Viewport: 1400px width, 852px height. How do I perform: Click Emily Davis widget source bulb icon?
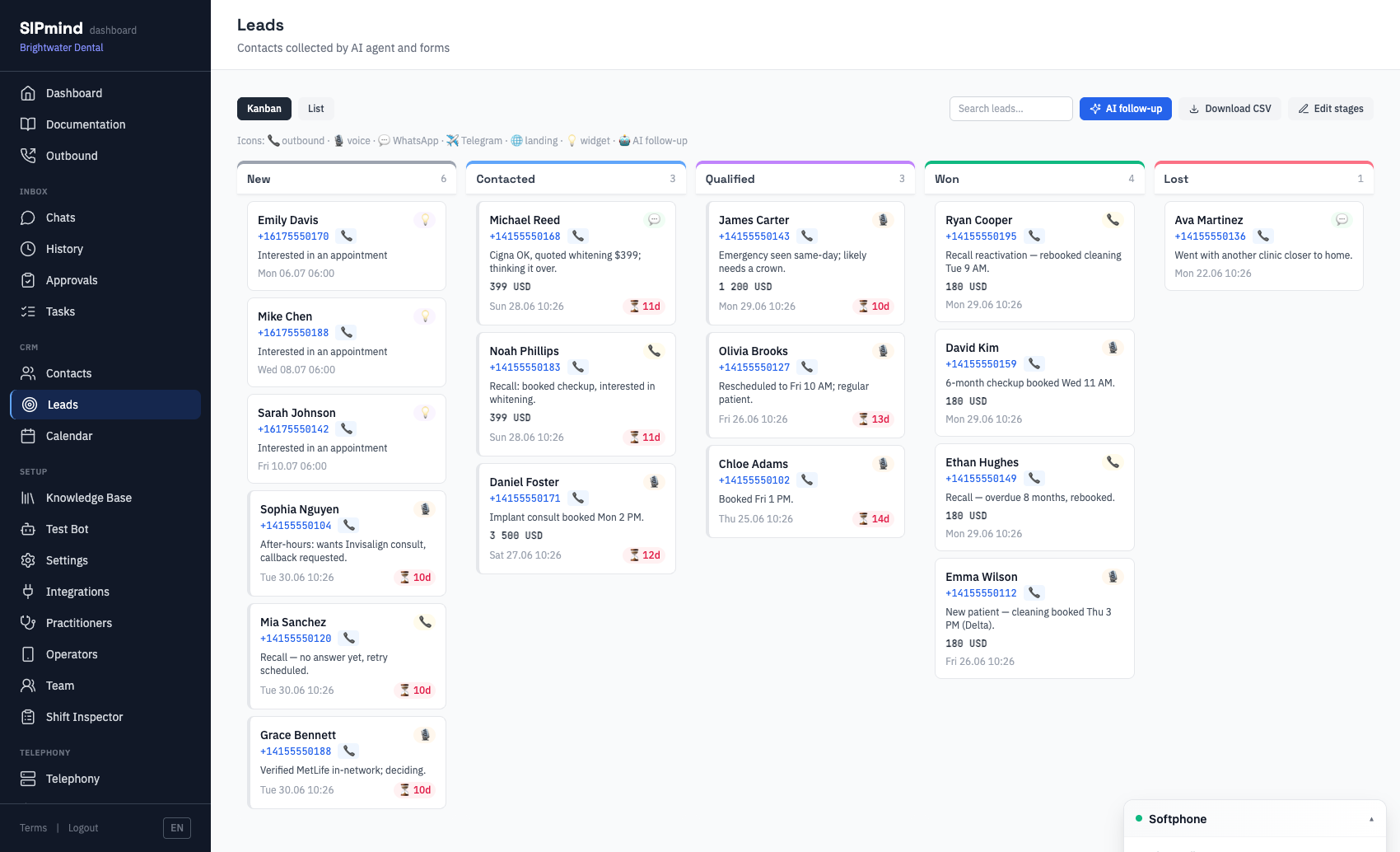tap(425, 220)
